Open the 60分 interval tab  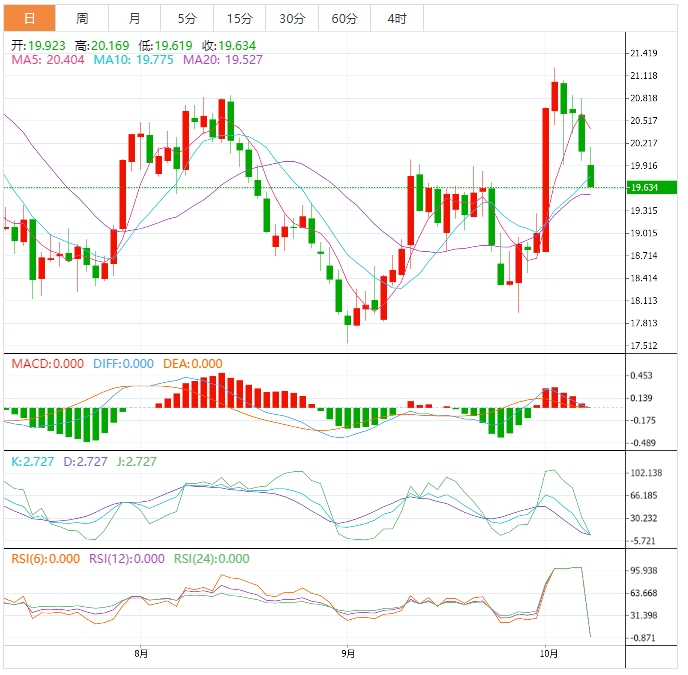(x=344, y=18)
